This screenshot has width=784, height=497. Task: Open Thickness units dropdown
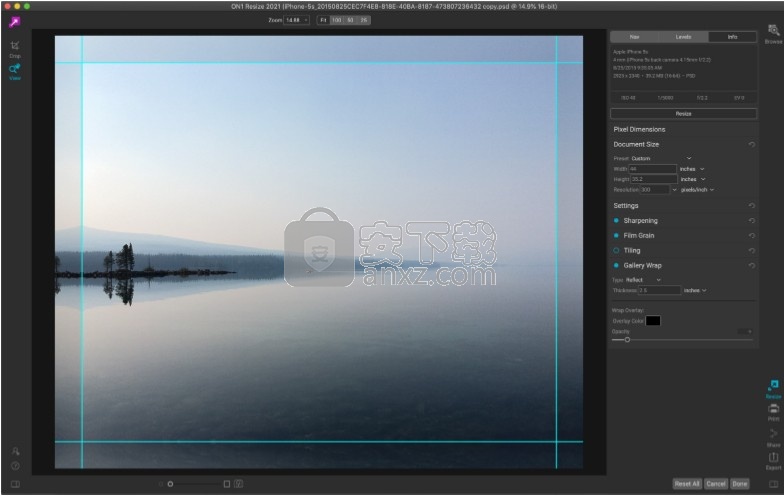pos(695,290)
